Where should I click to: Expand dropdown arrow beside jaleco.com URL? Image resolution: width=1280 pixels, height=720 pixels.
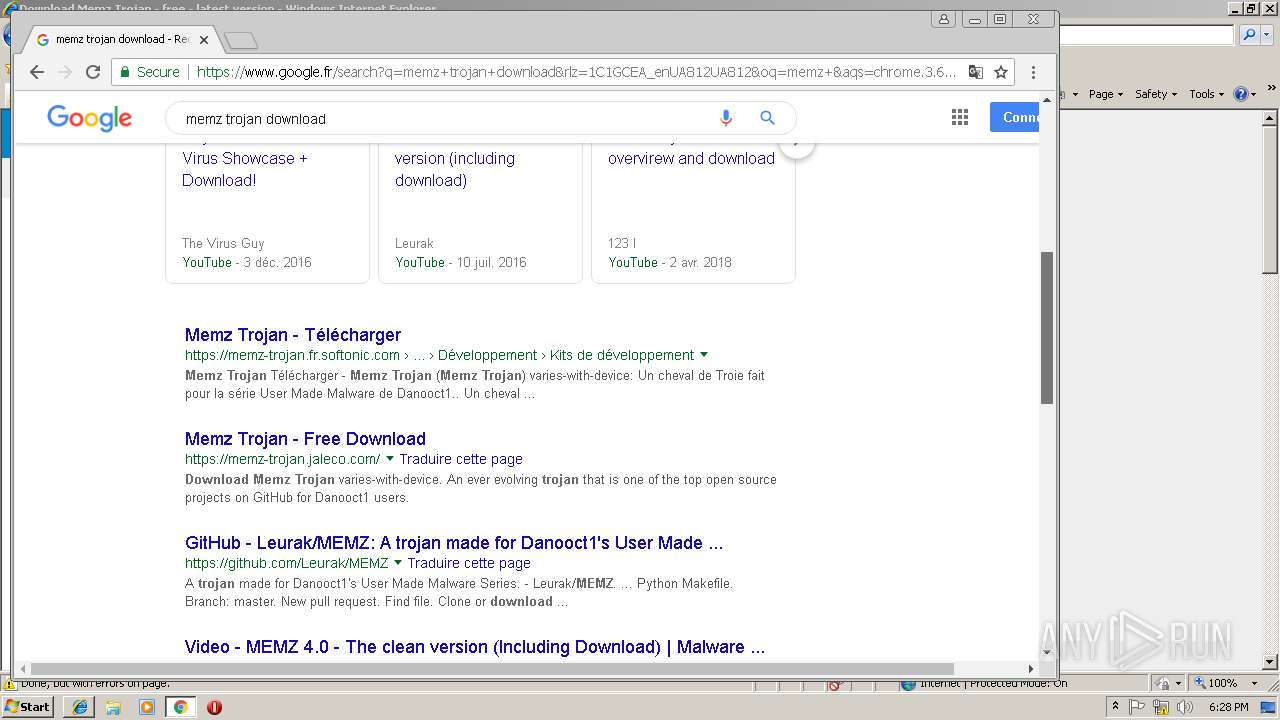coord(390,459)
